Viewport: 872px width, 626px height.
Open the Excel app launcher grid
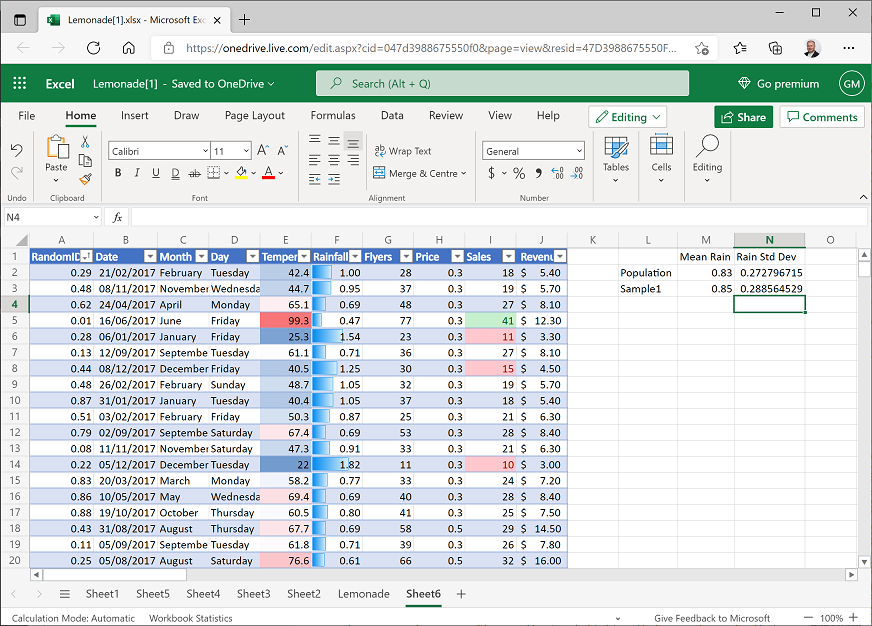pyautogui.click(x=20, y=84)
